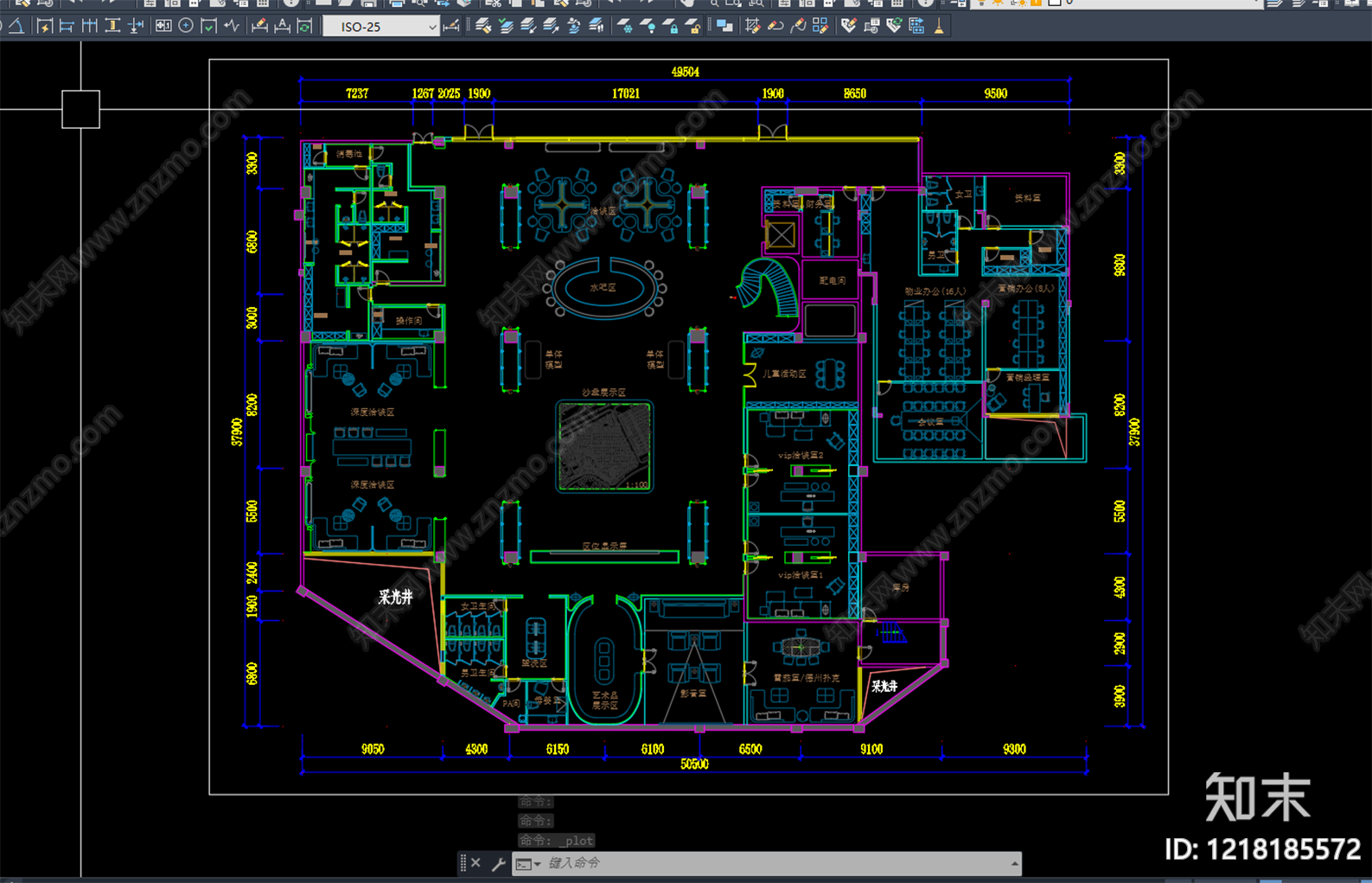Activate the Quick Dimension tool
This screenshot has height=883, width=1372.
point(44,26)
